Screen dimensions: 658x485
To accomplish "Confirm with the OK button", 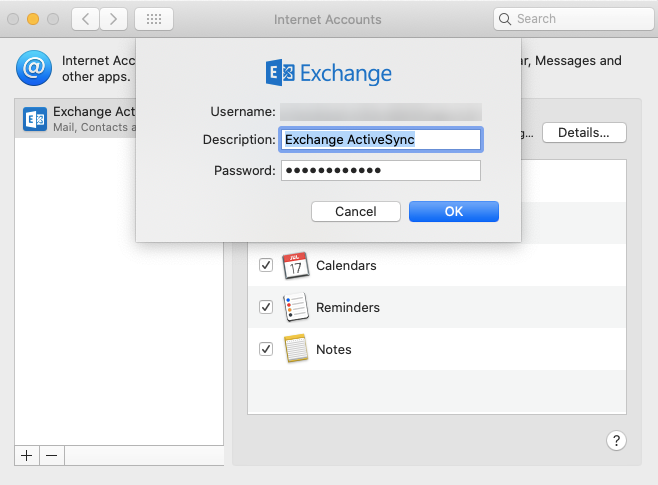I will pos(454,211).
